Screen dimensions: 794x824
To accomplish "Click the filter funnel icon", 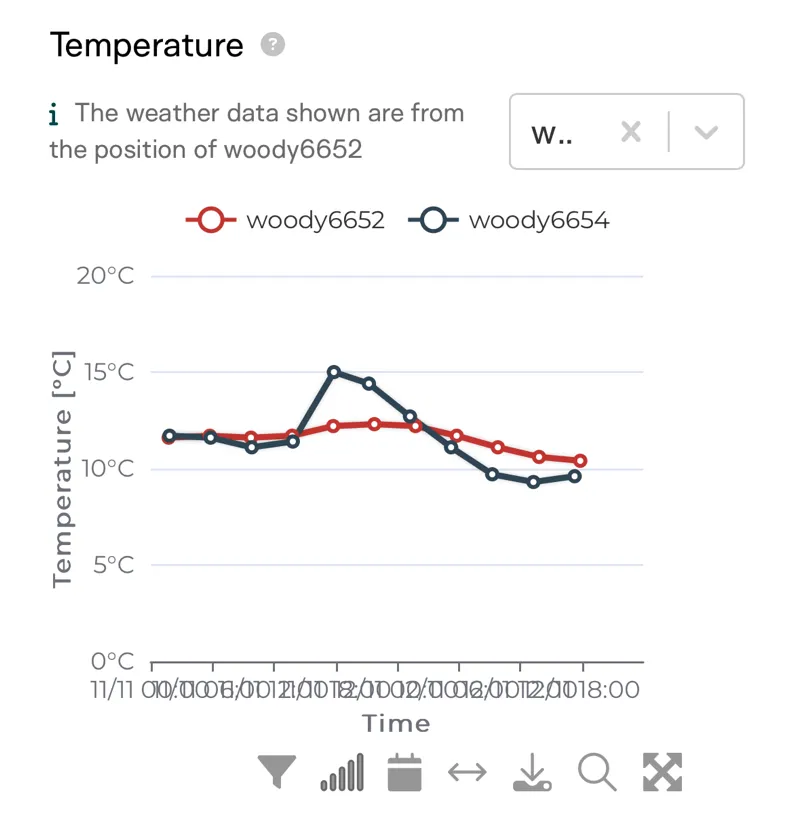I will [x=276, y=771].
